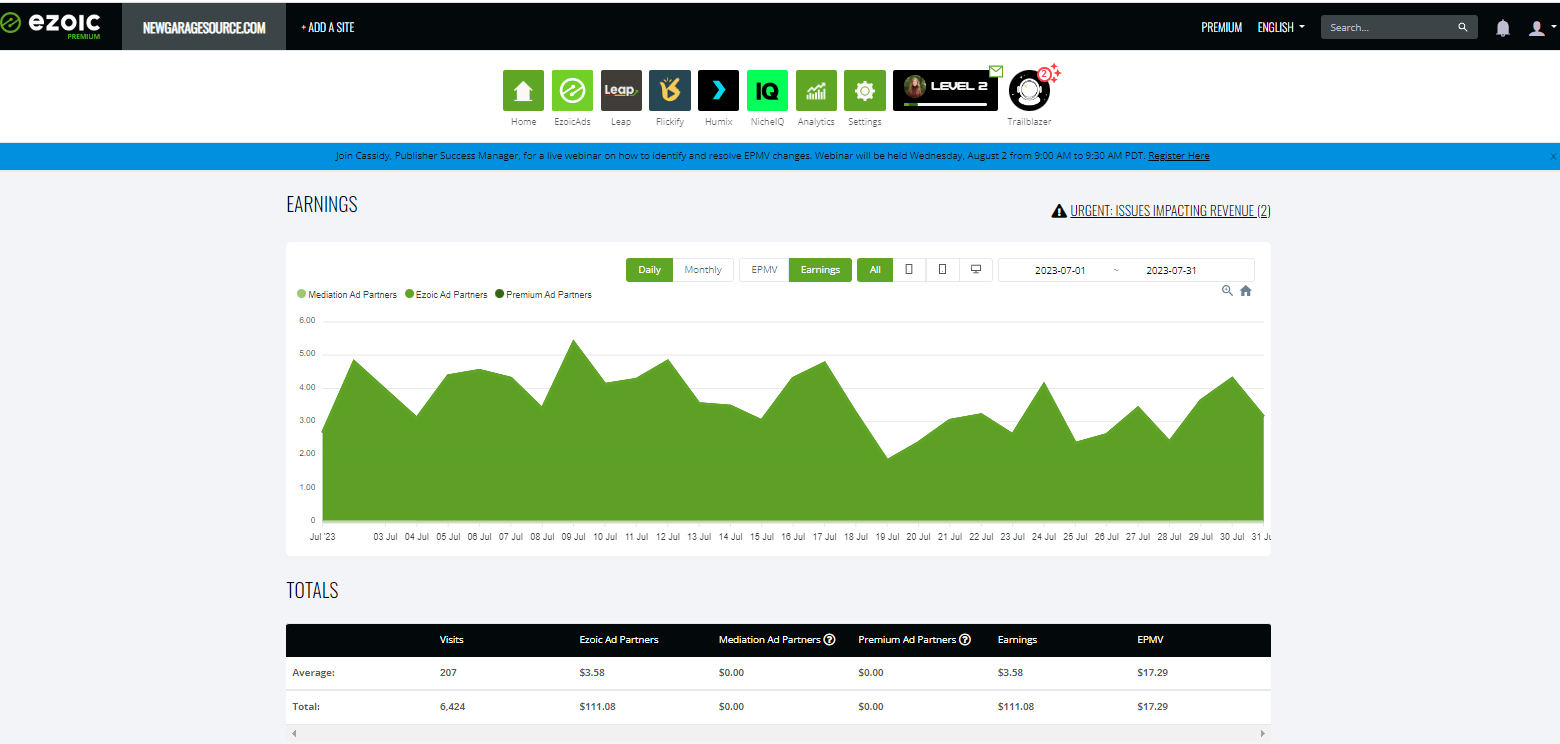Switch chart to Daily view
Viewport: 1560px width, 744px height.
649,270
